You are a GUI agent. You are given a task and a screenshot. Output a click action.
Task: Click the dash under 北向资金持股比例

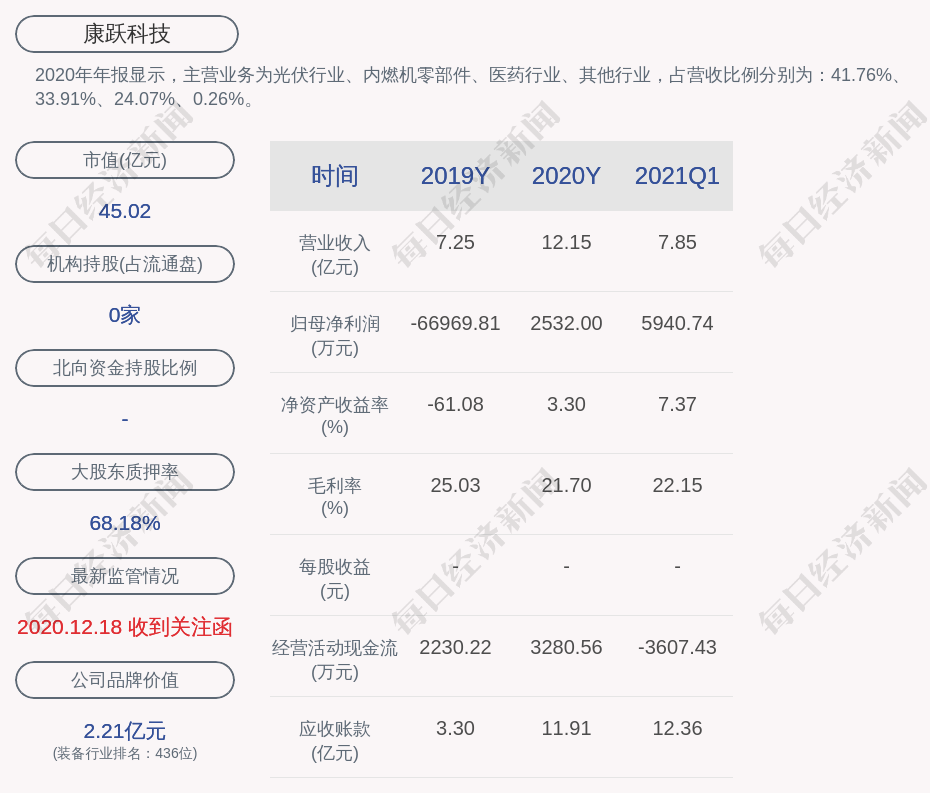[125, 419]
